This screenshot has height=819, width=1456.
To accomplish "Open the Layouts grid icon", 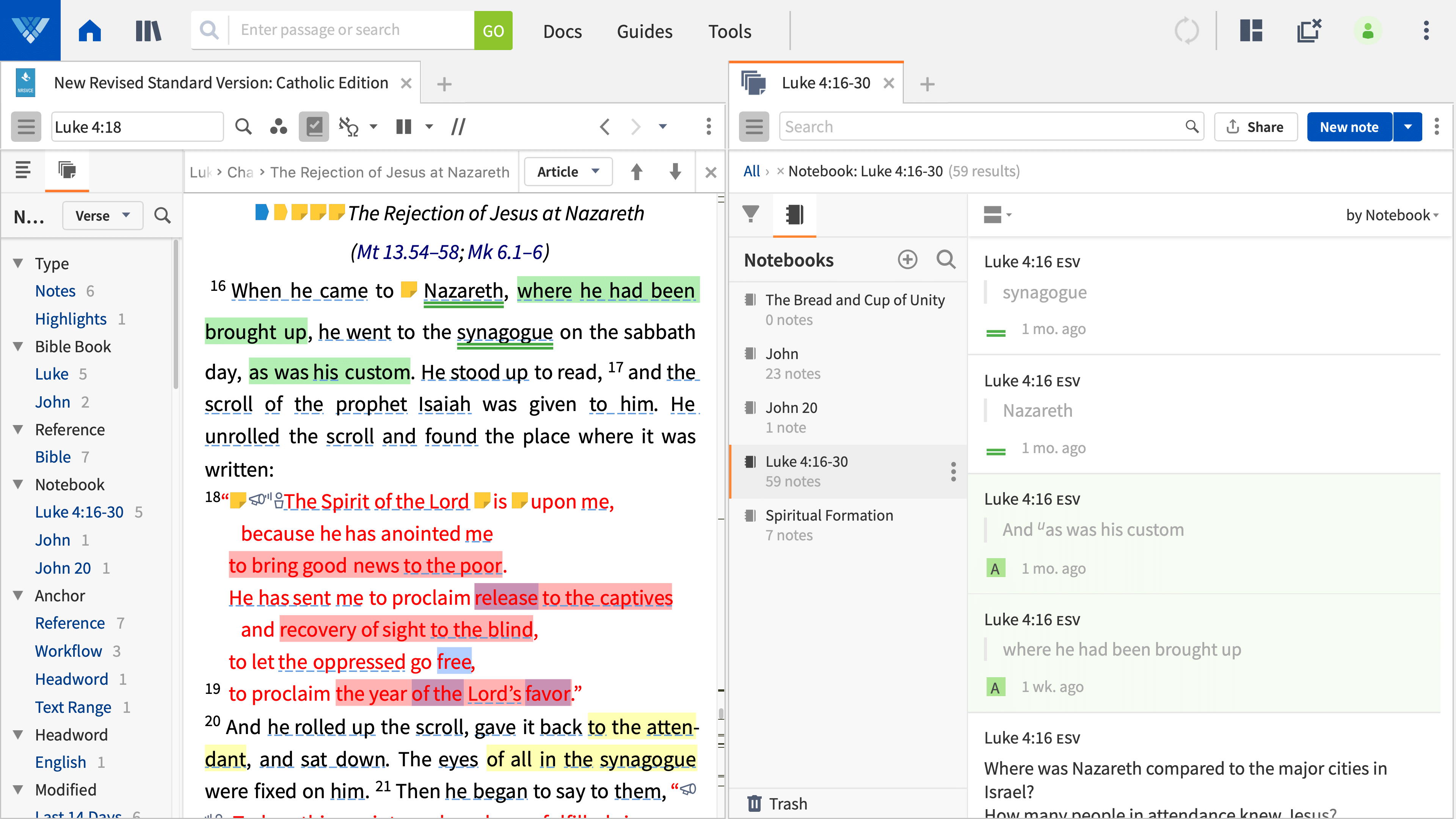I will pos(1251,30).
